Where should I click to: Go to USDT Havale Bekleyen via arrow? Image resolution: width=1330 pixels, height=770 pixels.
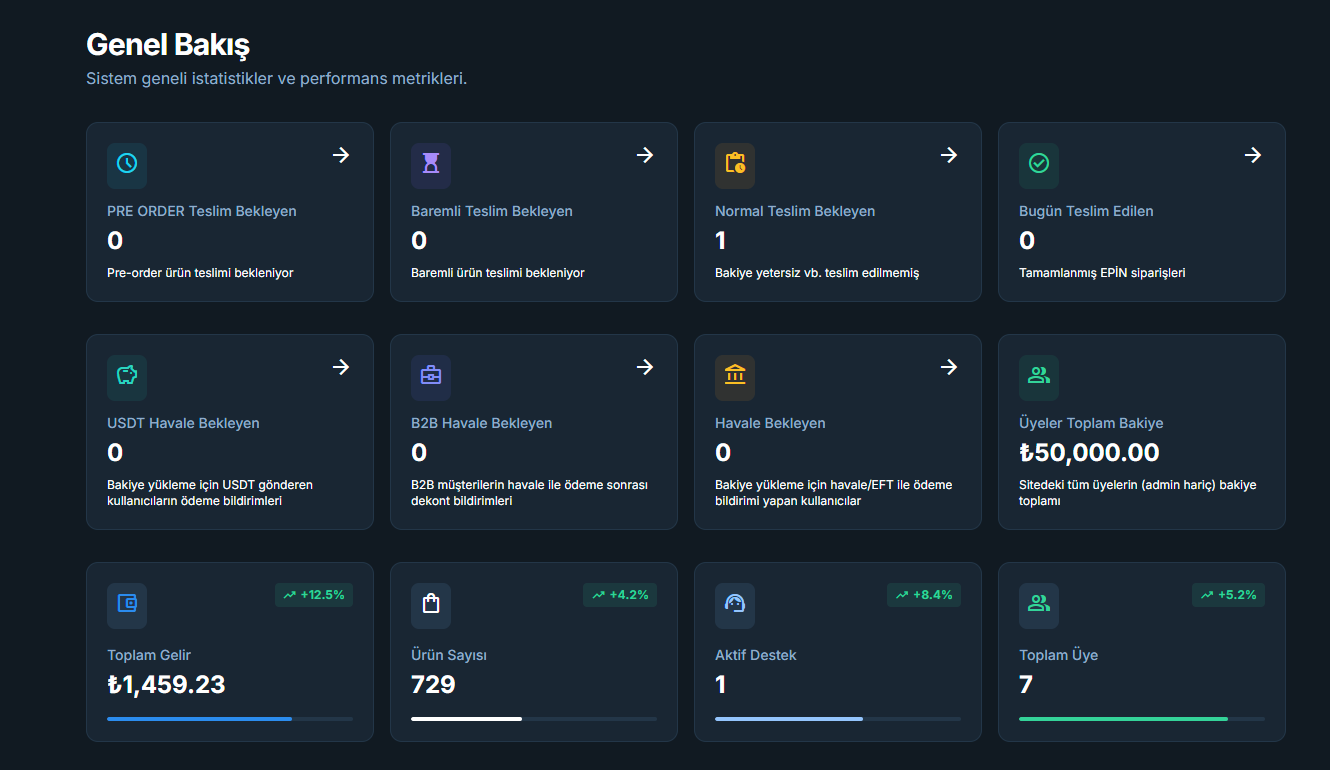[x=341, y=367]
